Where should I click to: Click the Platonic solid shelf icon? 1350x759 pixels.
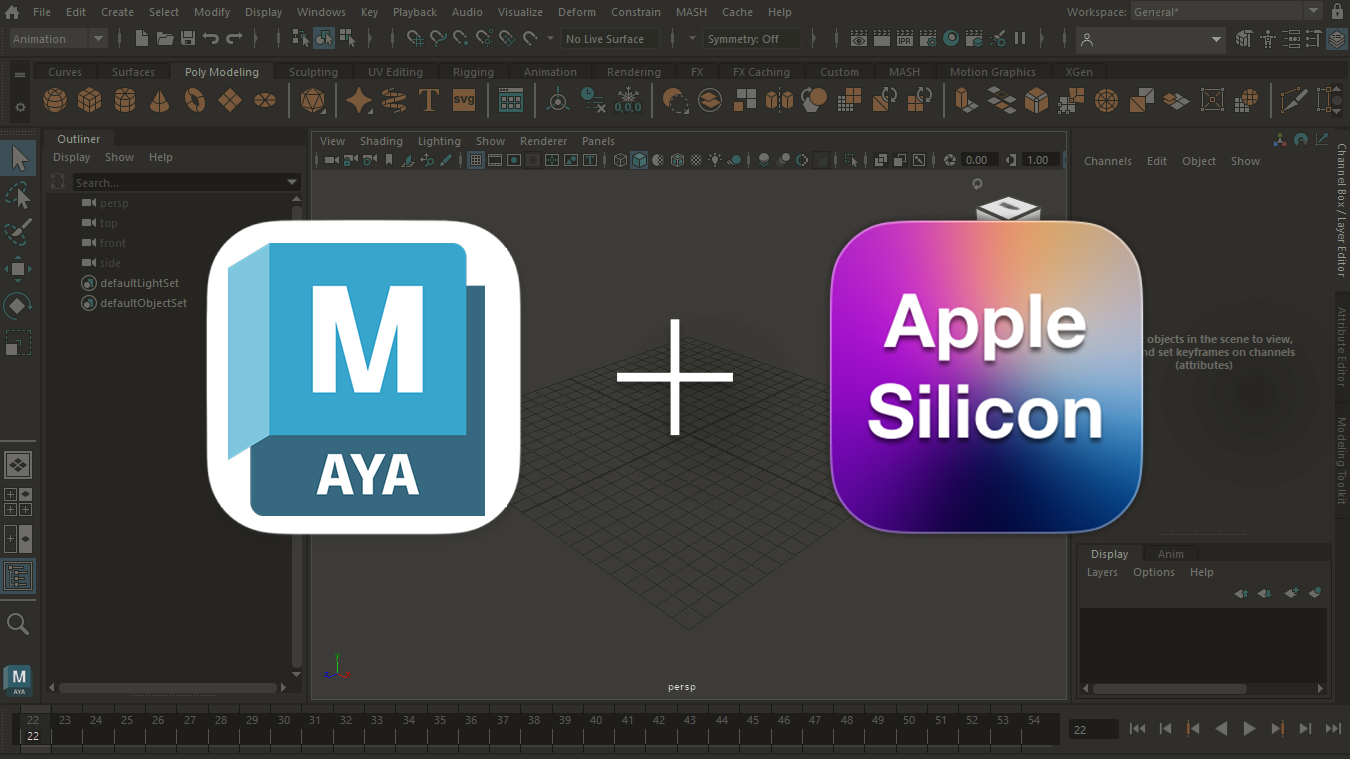click(x=313, y=101)
